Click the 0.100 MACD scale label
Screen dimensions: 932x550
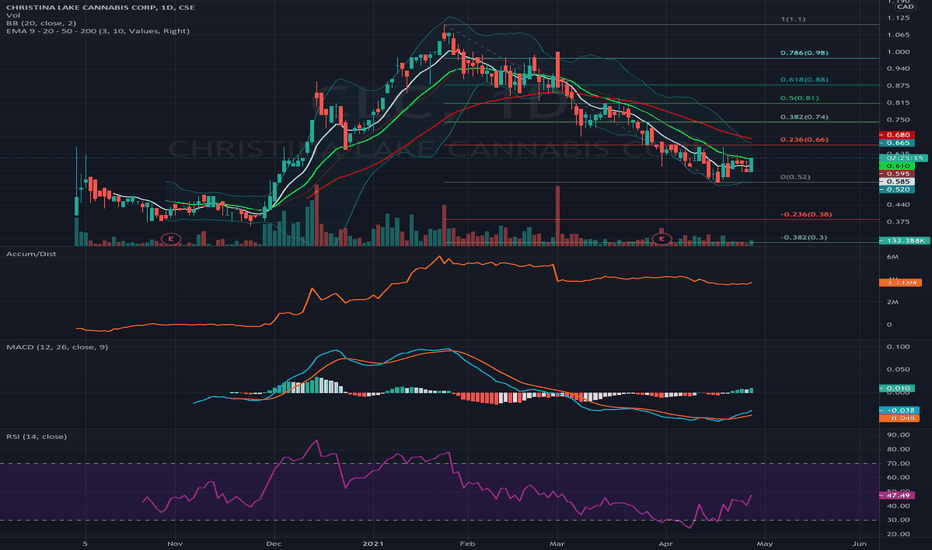[898, 347]
